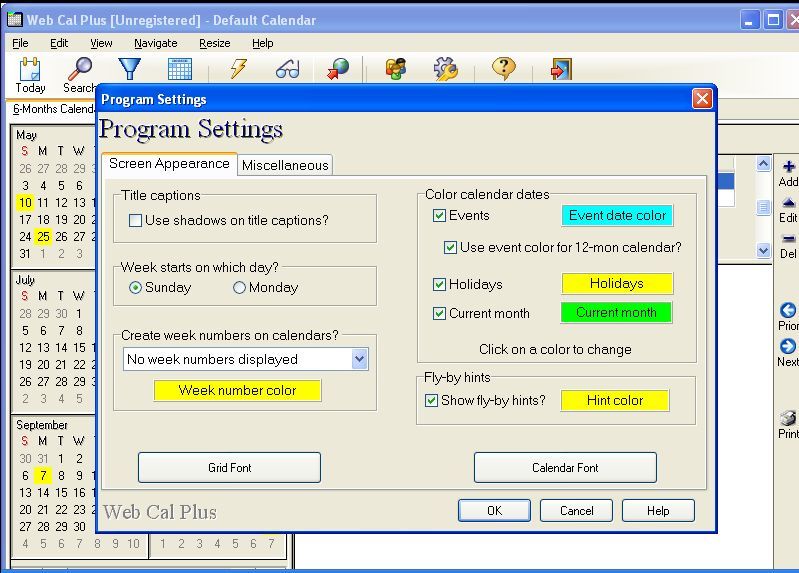Enable shadows on title captions checkbox
This screenshot has height=573, width=799.
pos(135,221)
